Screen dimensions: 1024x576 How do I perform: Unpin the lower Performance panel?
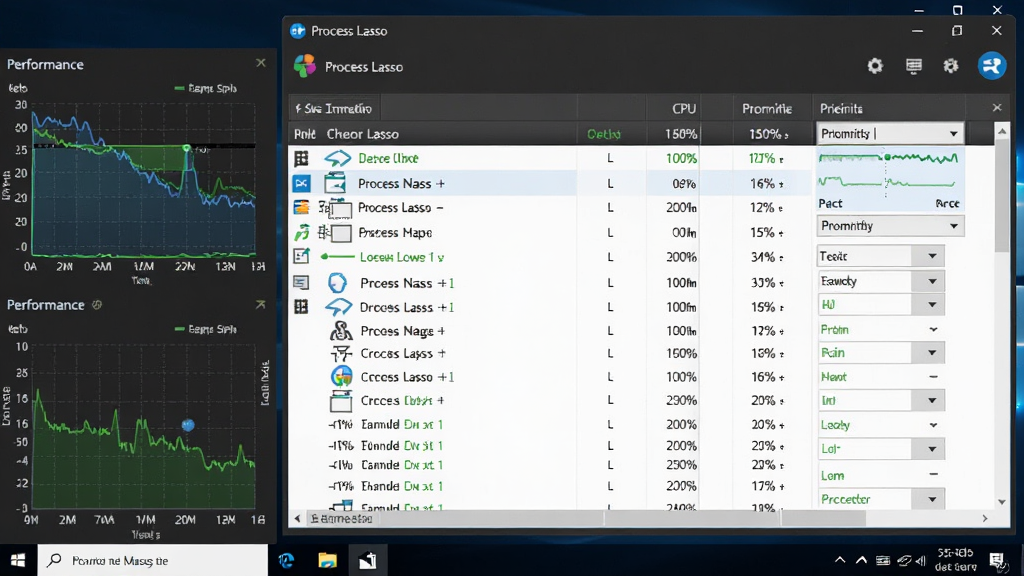point(261,304)
